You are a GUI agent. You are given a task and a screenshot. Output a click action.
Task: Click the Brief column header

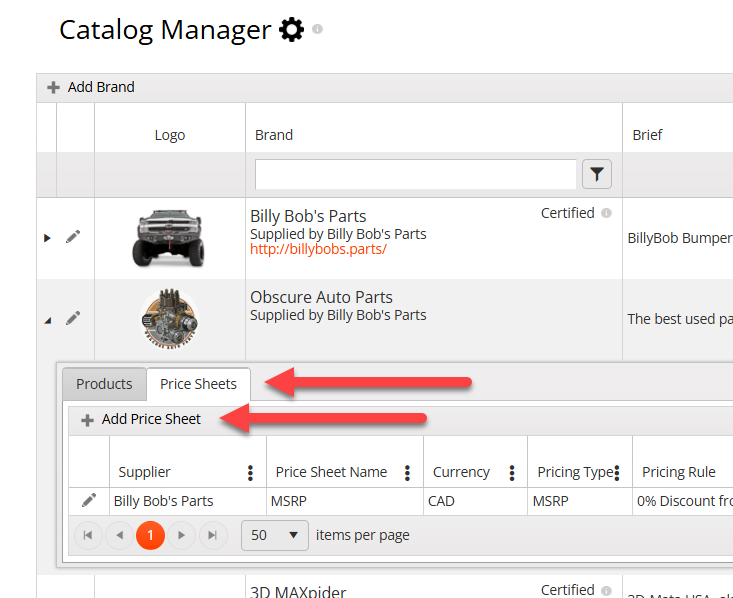pos(647,135)
